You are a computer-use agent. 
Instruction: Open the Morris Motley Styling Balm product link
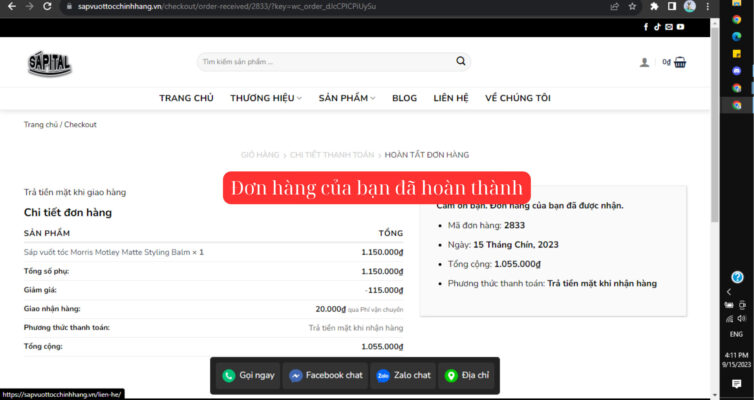113,252
